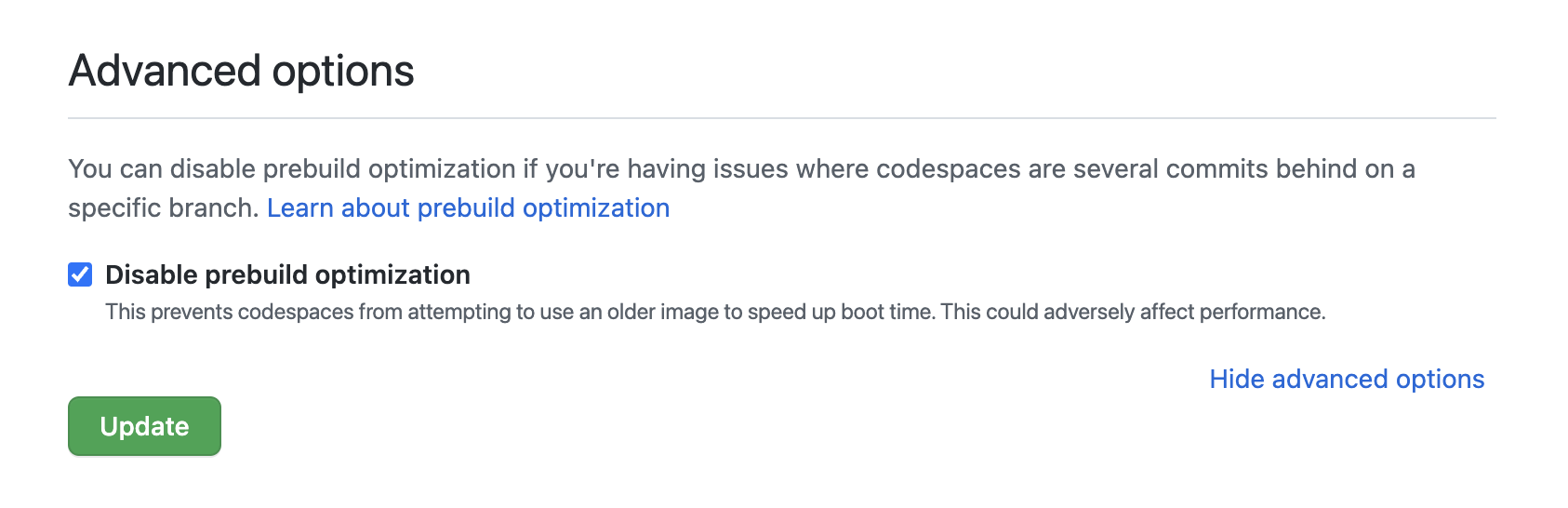Hide advanced options using the right-side link
The height and width of the screenshot is (508, 1568).
coord(1346,379)
